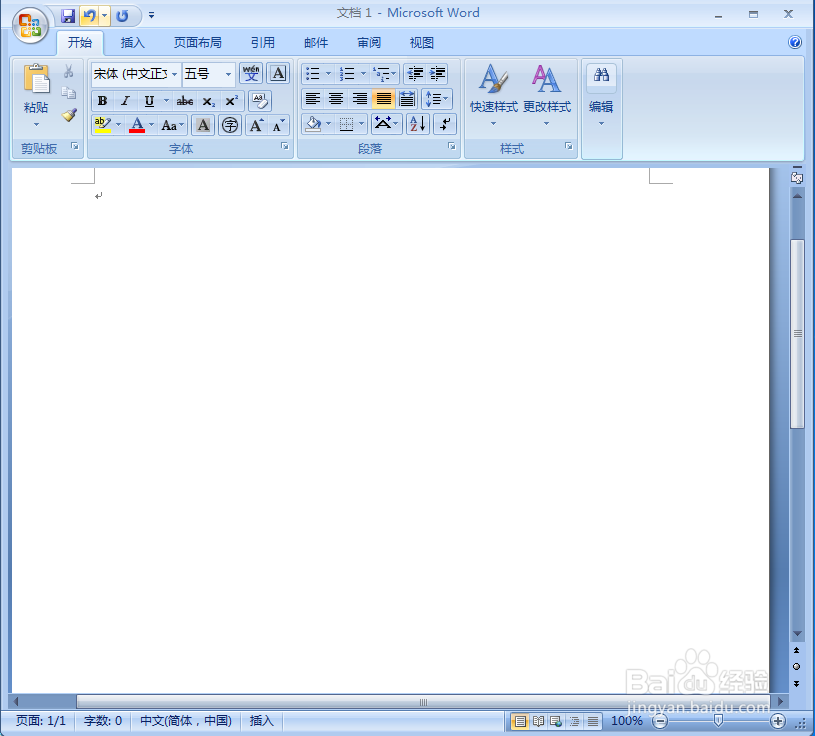Open the font name dropdown
815x736 pixels.
point(174,74)
